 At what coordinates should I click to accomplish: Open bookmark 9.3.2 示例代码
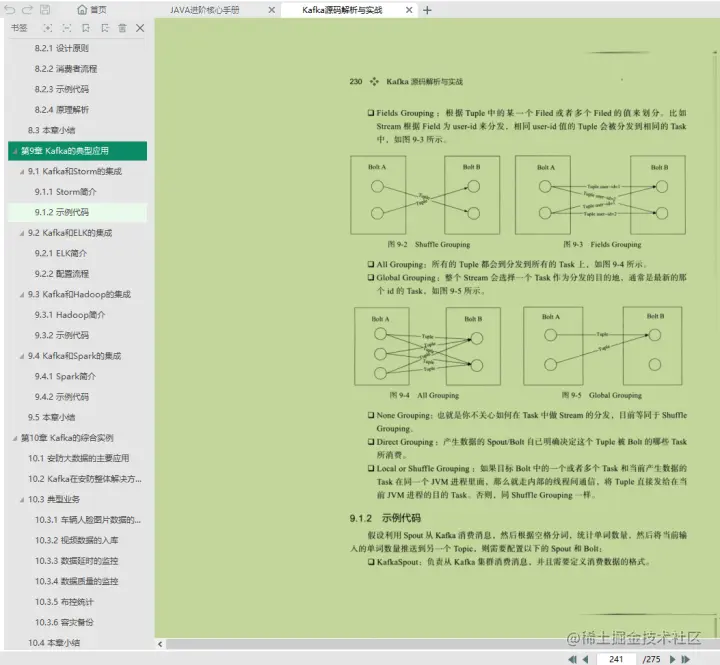tap(62, 335)
